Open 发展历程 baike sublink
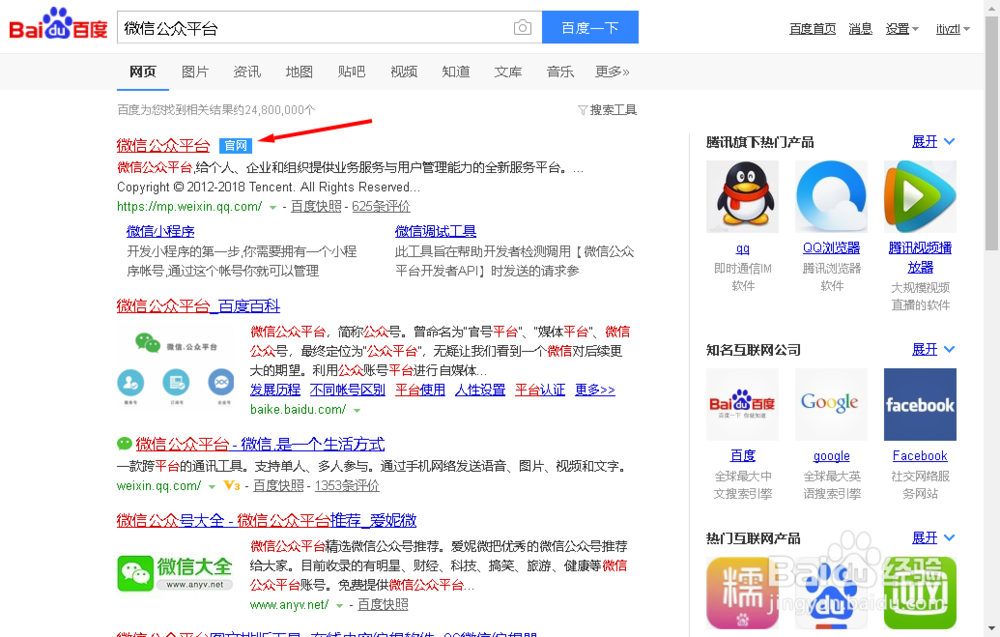 pyautogui.click(x=275, y=390)
